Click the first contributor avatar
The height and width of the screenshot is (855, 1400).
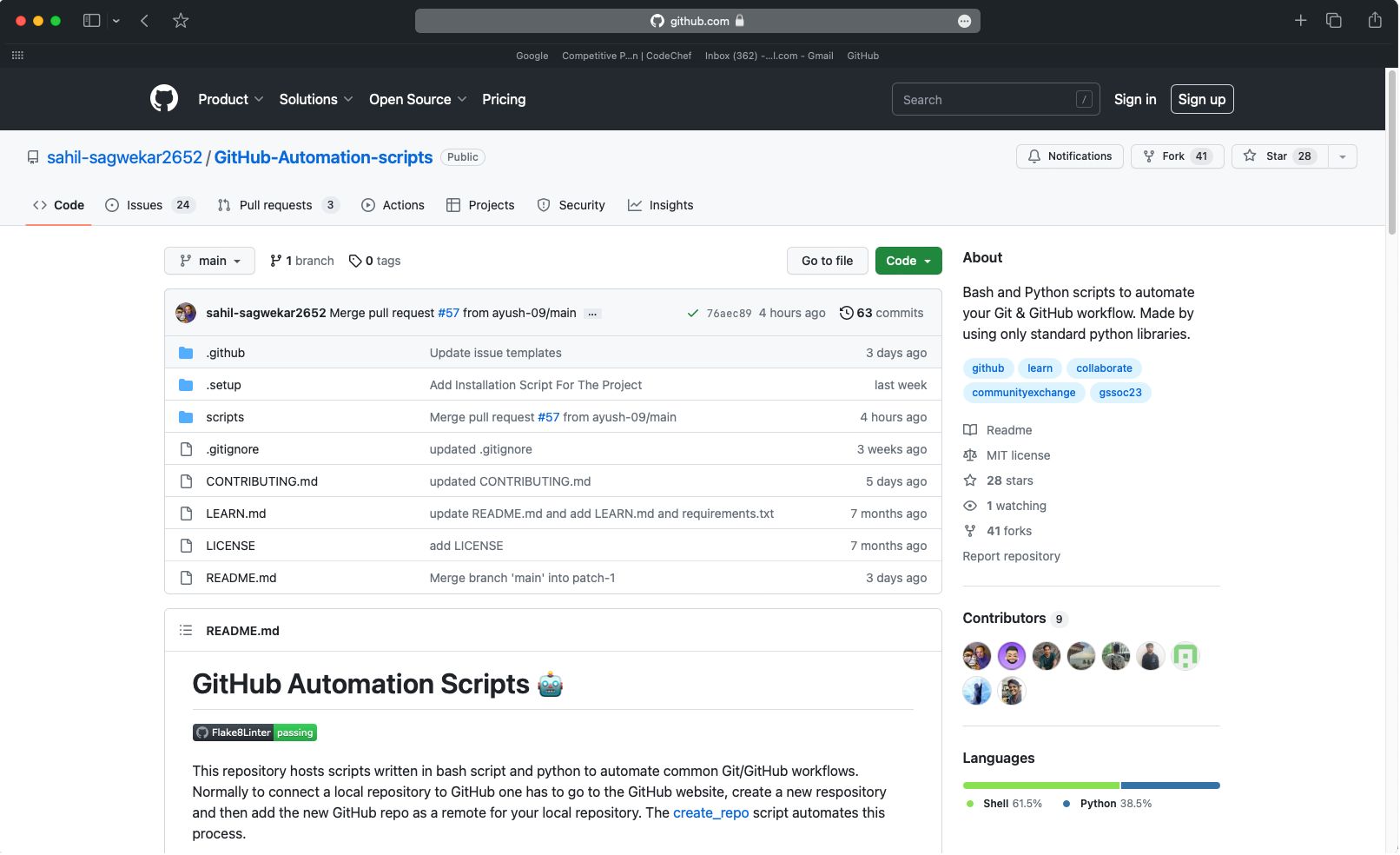point(977,656)
